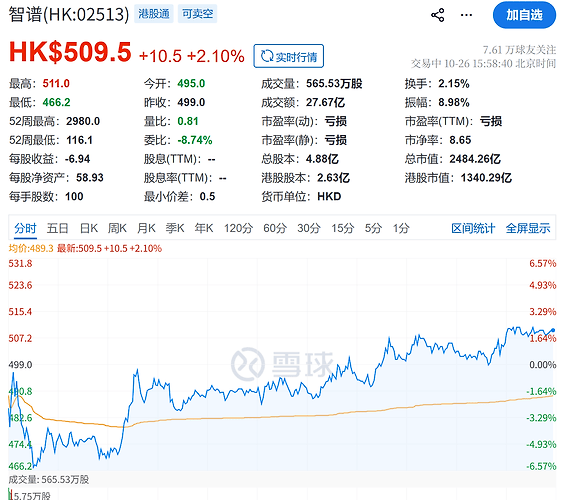Switch to the 日K chart tab

pyautogui.click(x=89, y=228)
